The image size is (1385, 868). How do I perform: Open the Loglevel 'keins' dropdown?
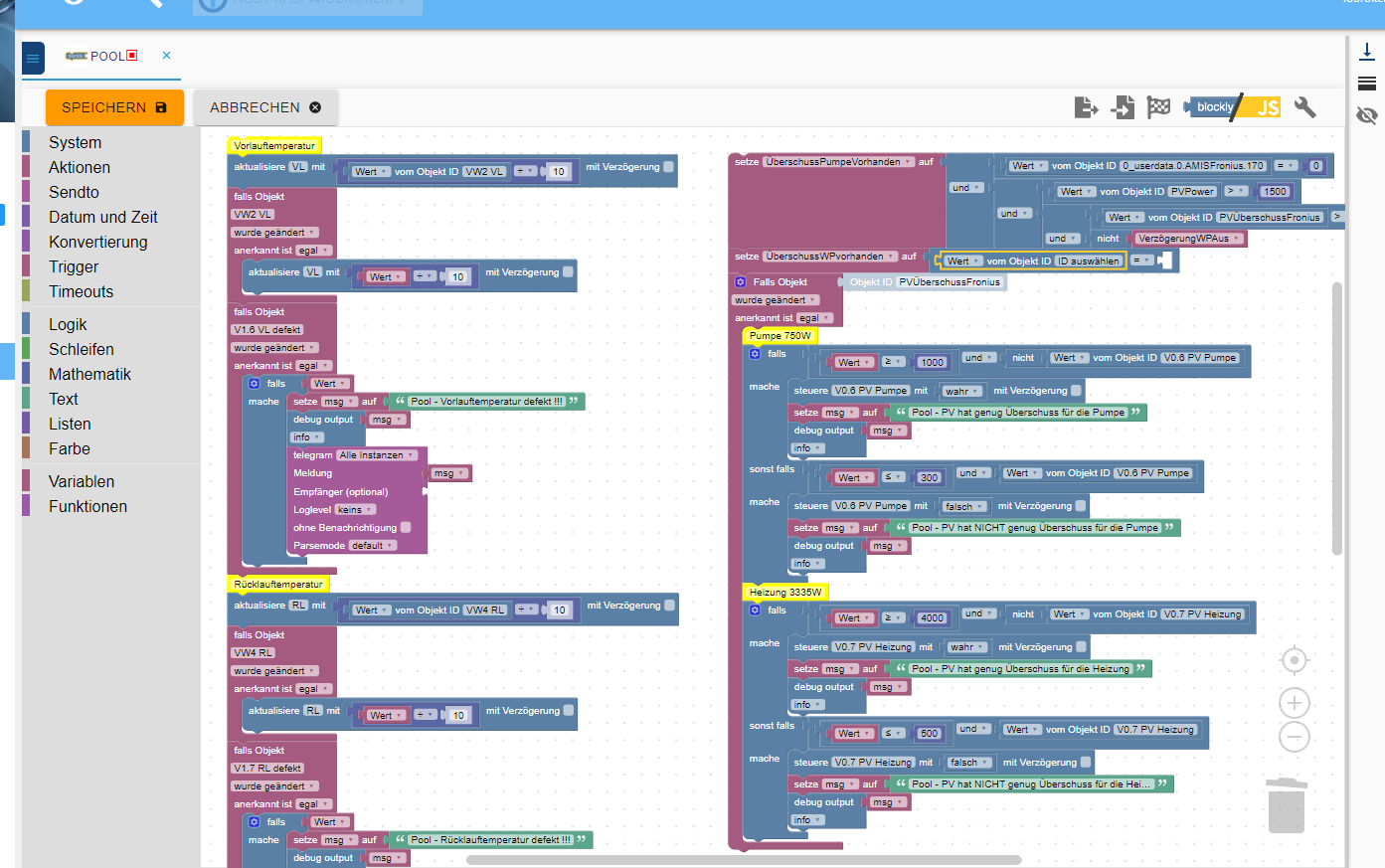(x=355, y=510)
